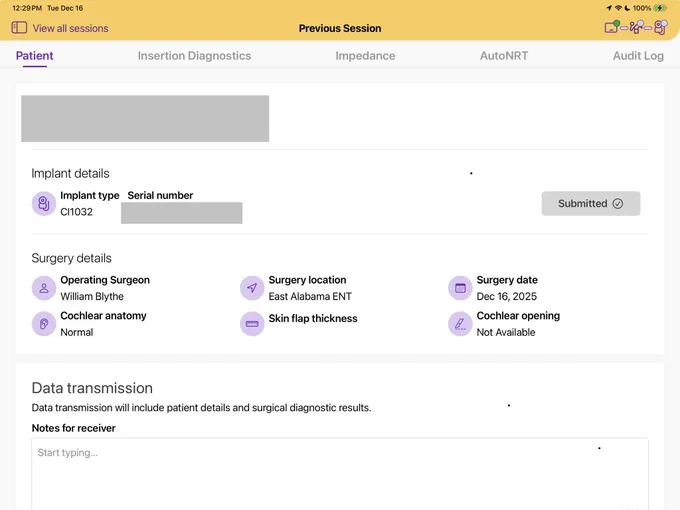Open the Impedance tab
The image size is (680, 510).
coord(365,56)
